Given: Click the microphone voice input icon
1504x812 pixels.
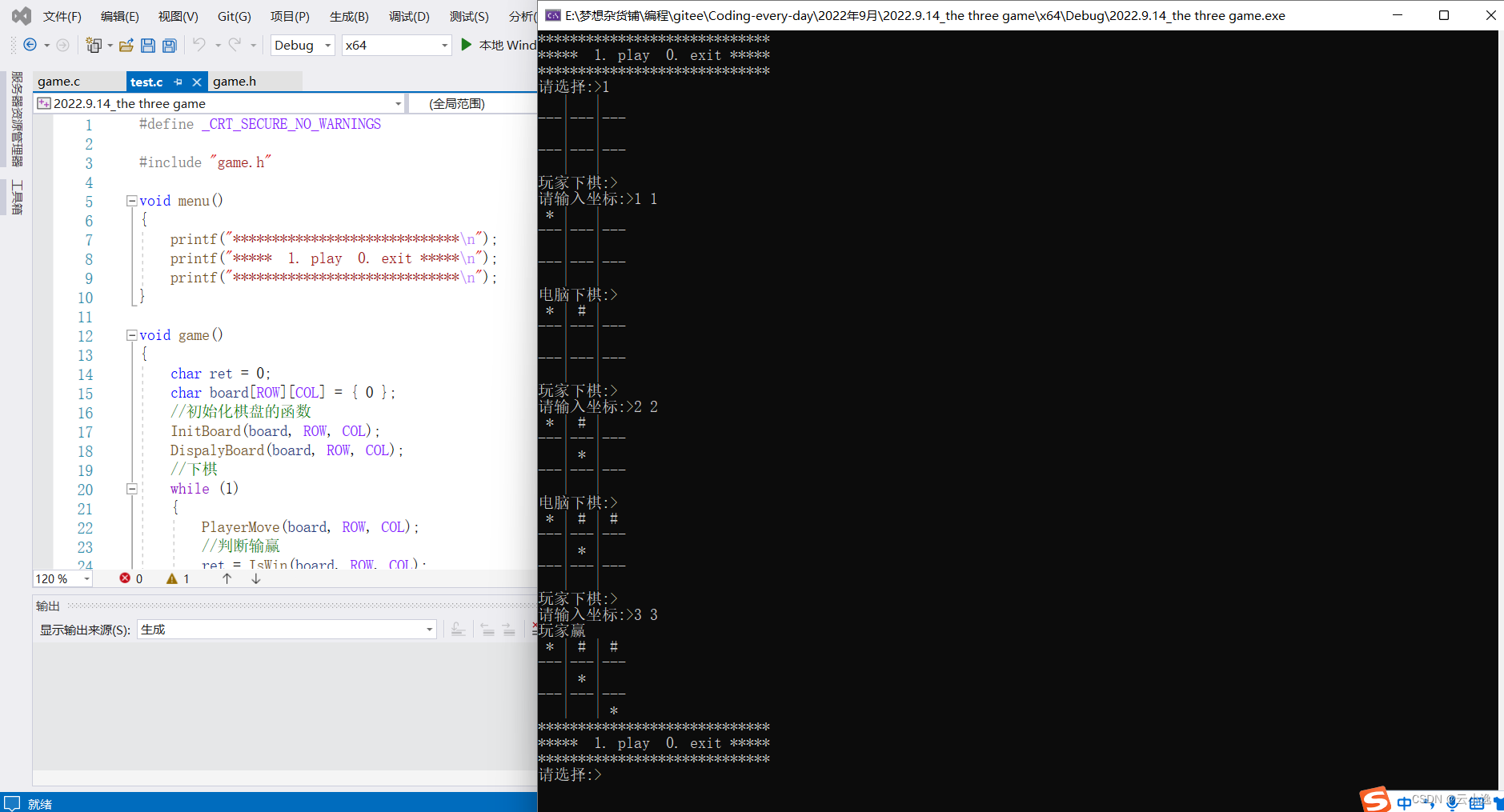Looking at the screenshot, I should coord(1452,802).
